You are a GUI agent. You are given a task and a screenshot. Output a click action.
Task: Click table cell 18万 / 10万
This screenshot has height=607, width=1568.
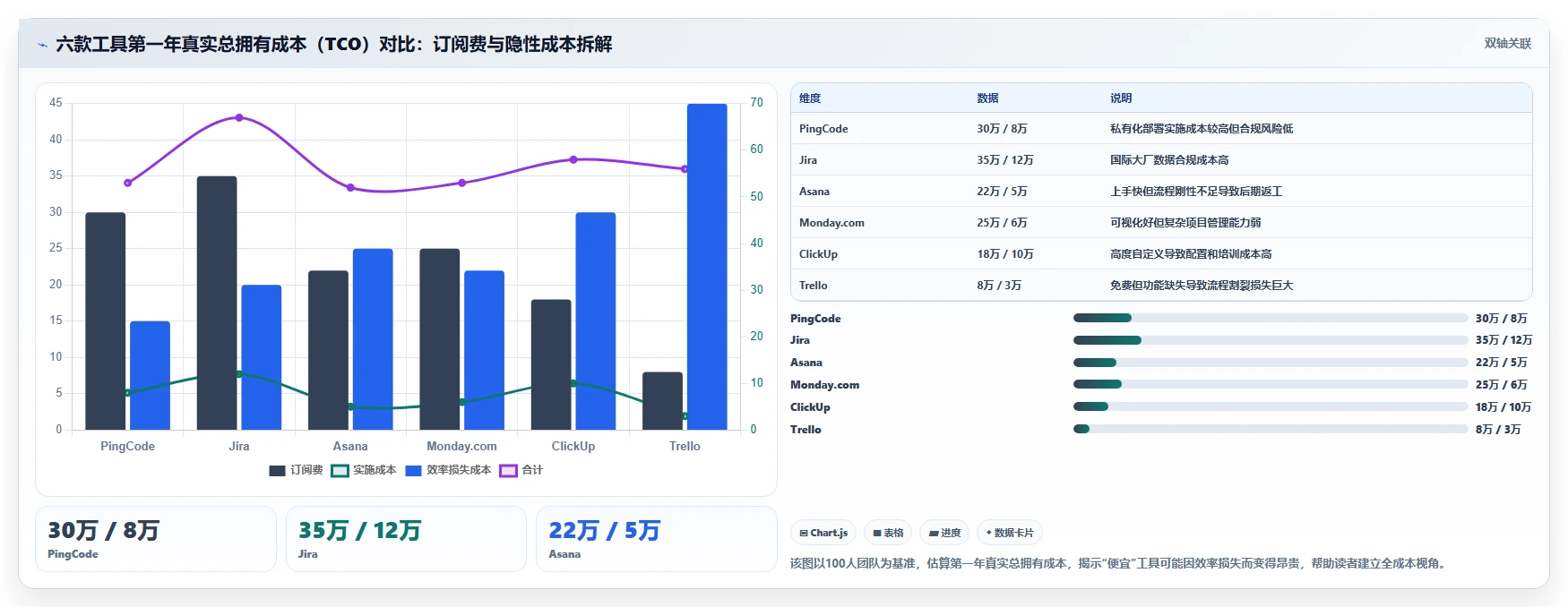pyautogui.click(x=1005, y=254)
